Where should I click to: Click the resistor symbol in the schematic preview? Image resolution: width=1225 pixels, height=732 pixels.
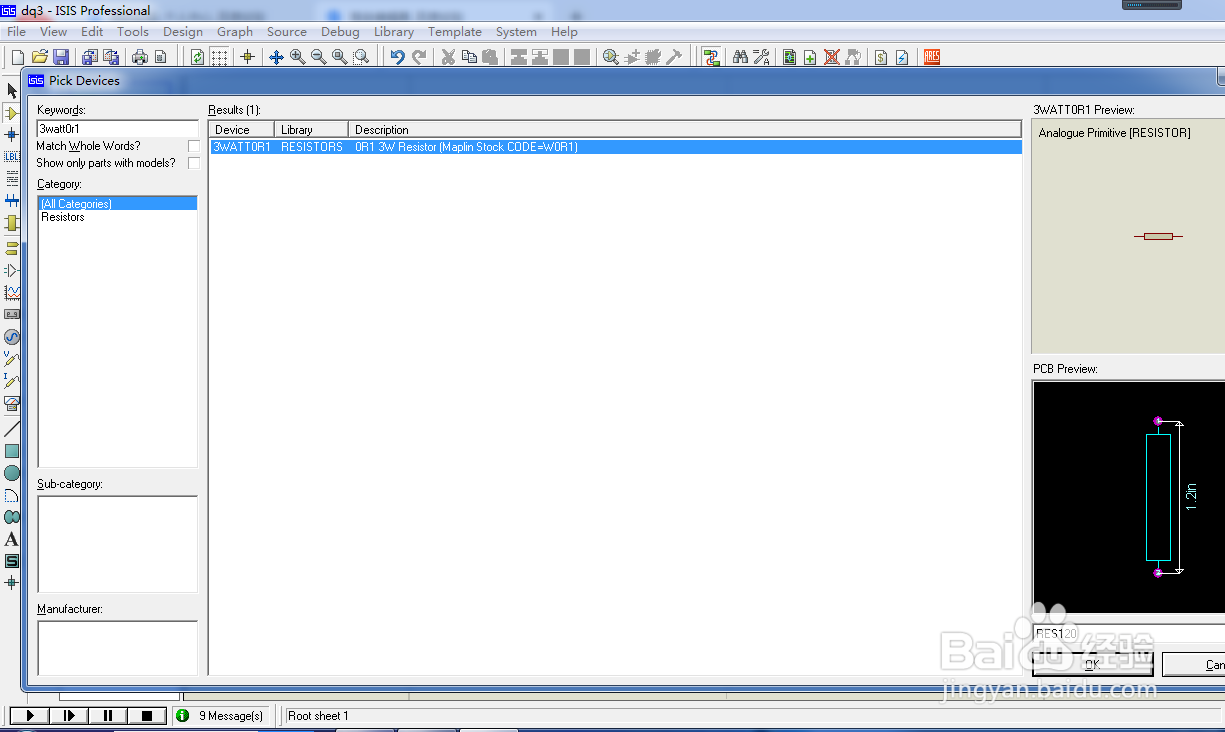pos(1158,236)
